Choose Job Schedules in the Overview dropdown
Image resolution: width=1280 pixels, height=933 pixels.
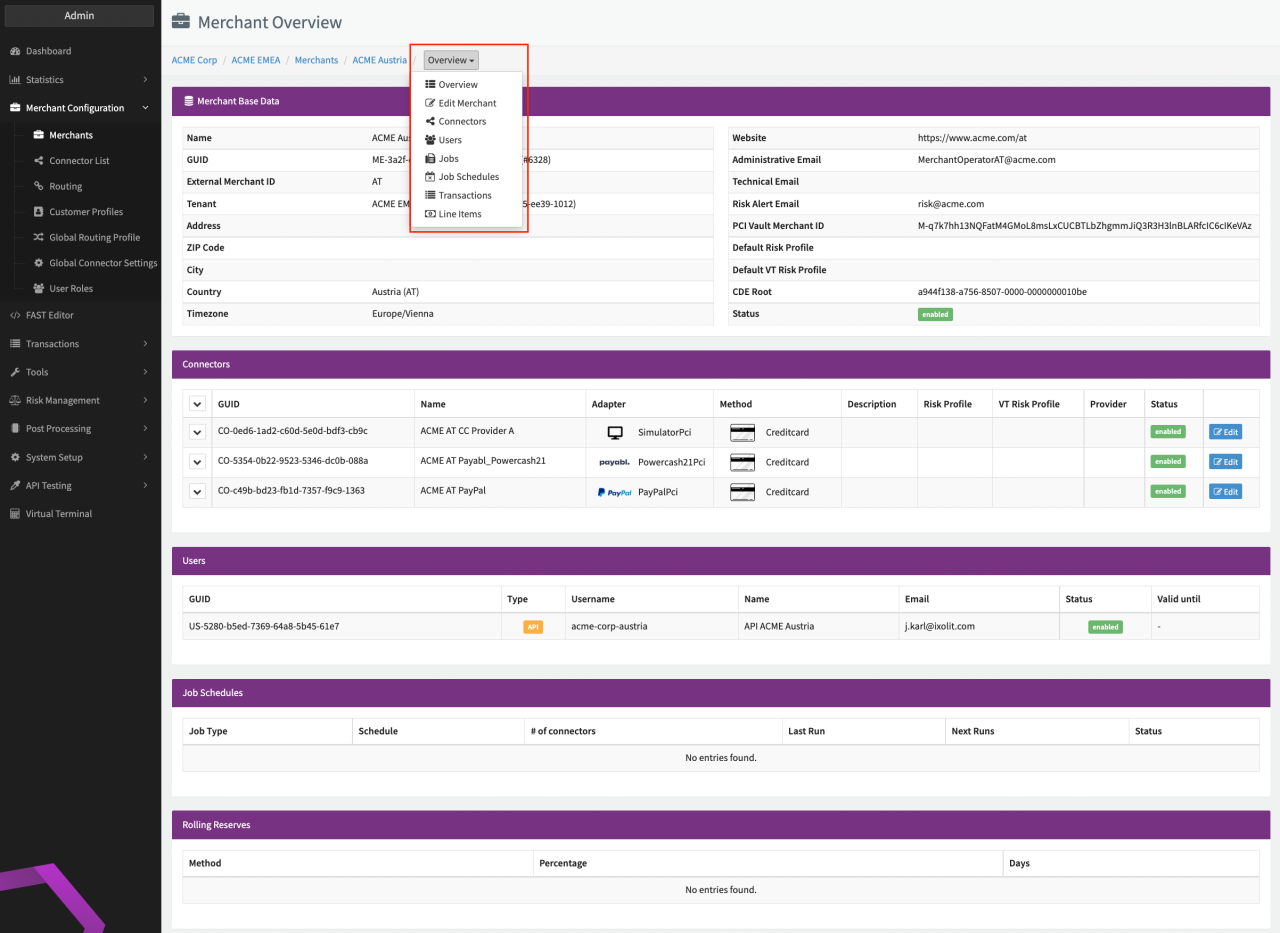point(466,176)
